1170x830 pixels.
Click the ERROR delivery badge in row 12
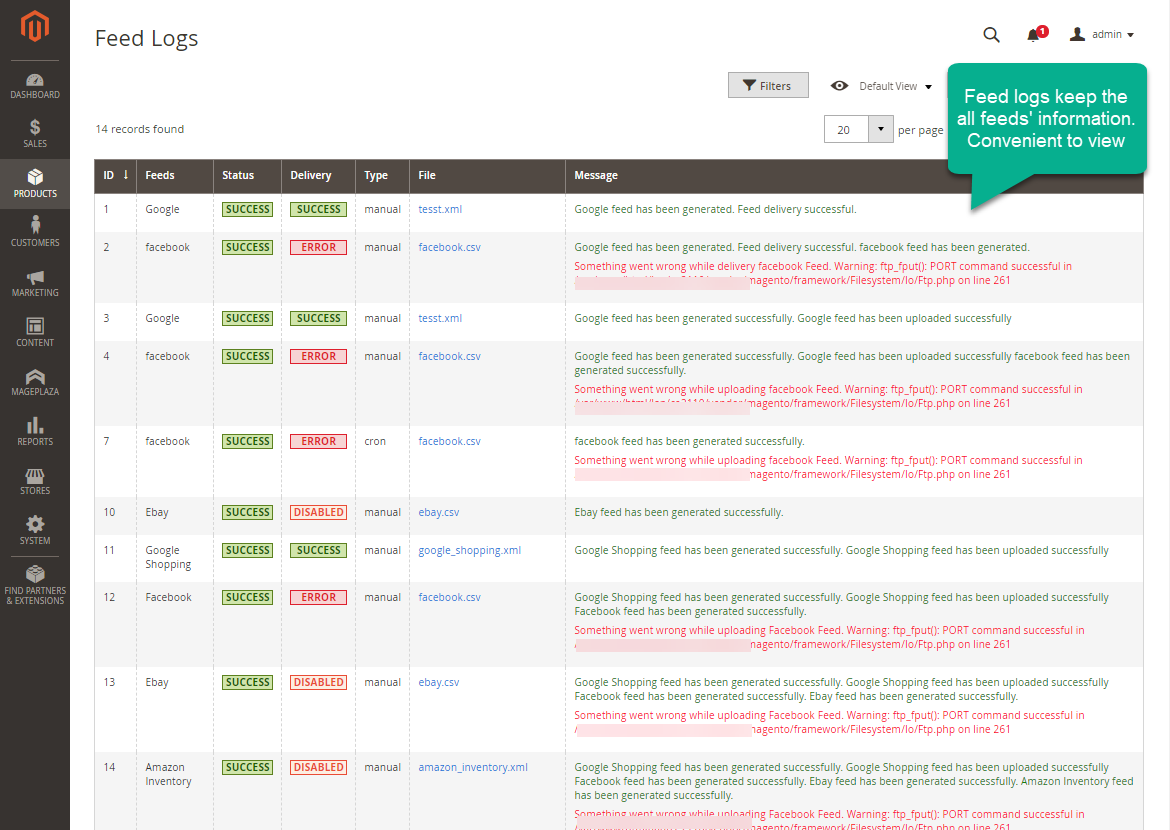pos(319,597)
